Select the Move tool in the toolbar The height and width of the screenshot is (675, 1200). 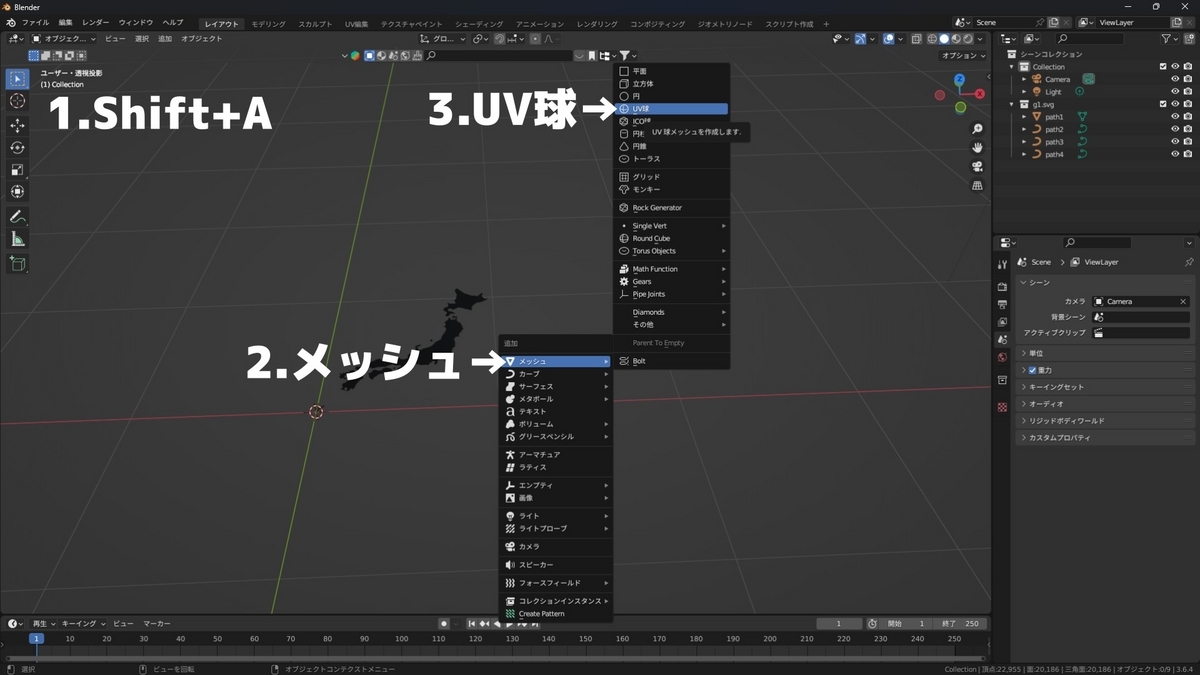[x=16, y=124]
